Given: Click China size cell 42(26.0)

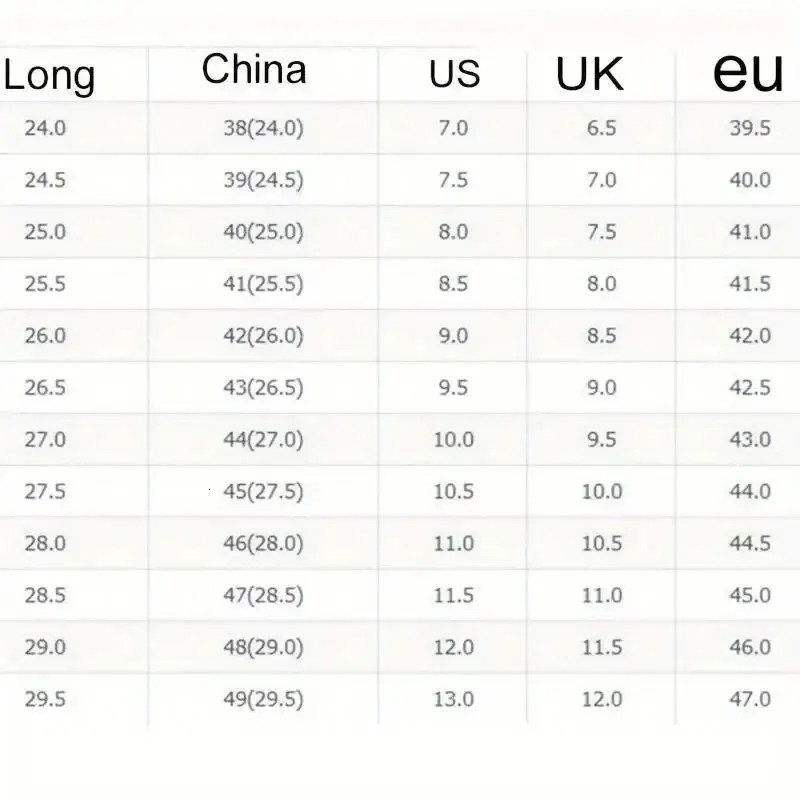Looking at the screenshot, I should (x=263, y=336).
